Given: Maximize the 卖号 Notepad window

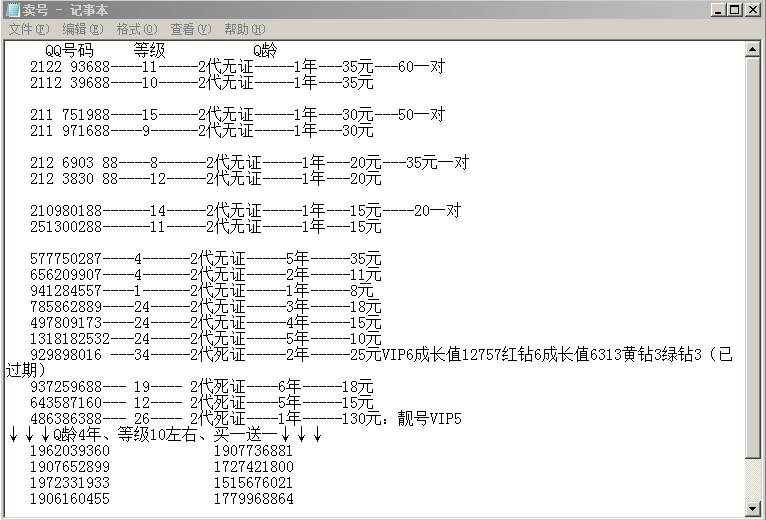Looking at the screenshot, I should [x=734, y=10].
